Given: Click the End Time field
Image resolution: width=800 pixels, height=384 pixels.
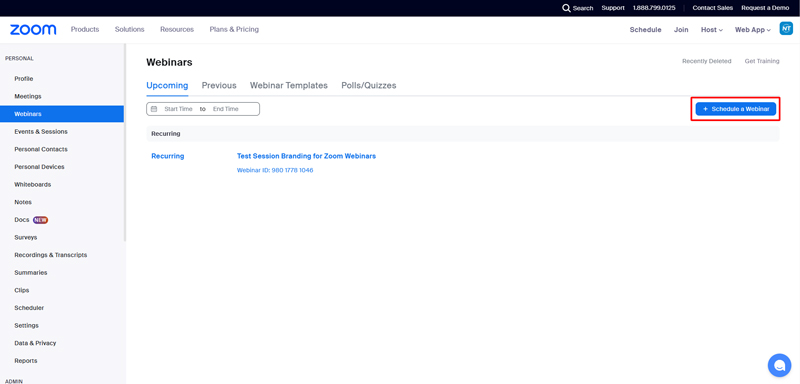Looking at the screenshot, I should (226, 109).
